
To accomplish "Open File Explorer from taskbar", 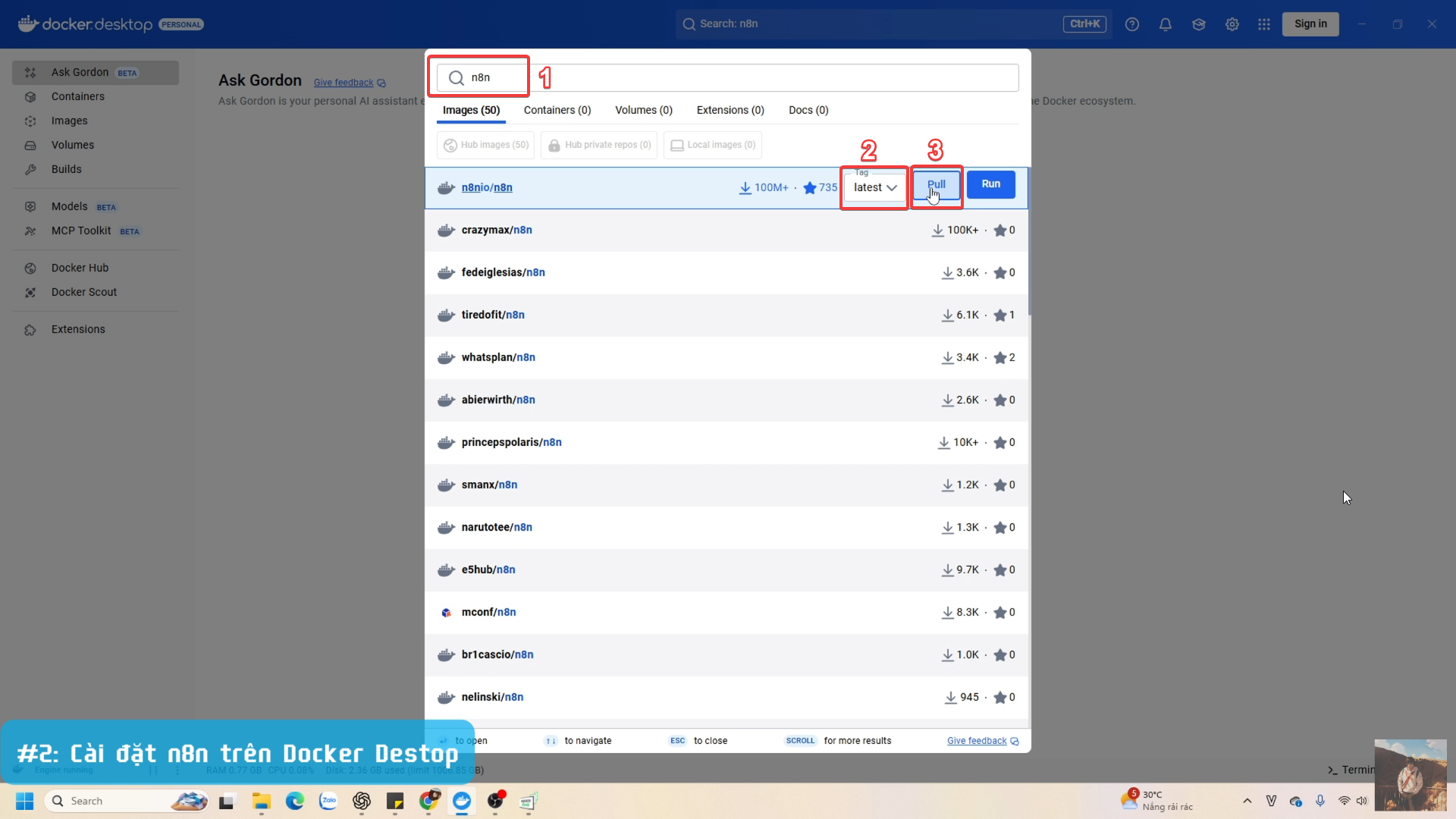I will click(x=262, y=801).
